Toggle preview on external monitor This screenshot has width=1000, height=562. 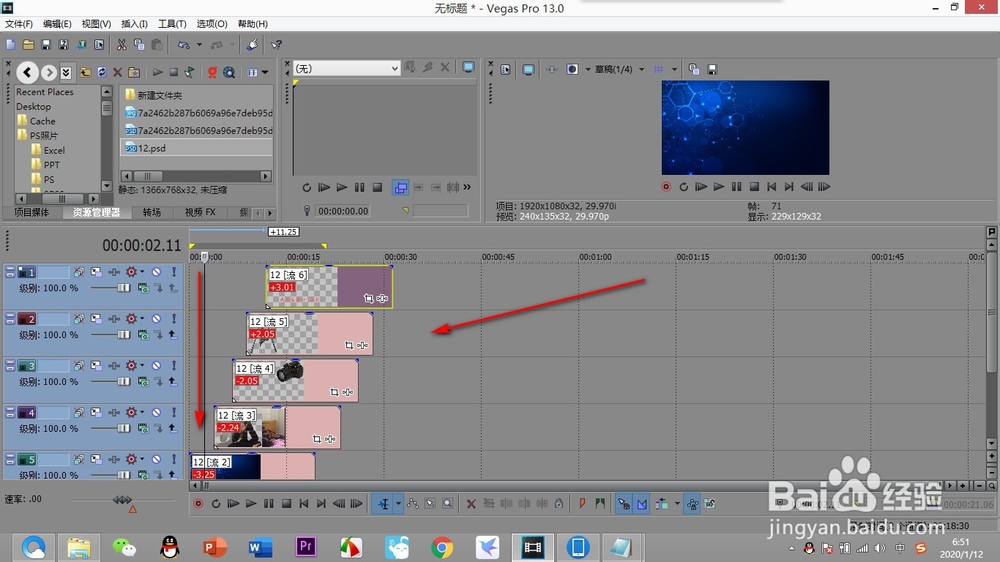[528, 69]
